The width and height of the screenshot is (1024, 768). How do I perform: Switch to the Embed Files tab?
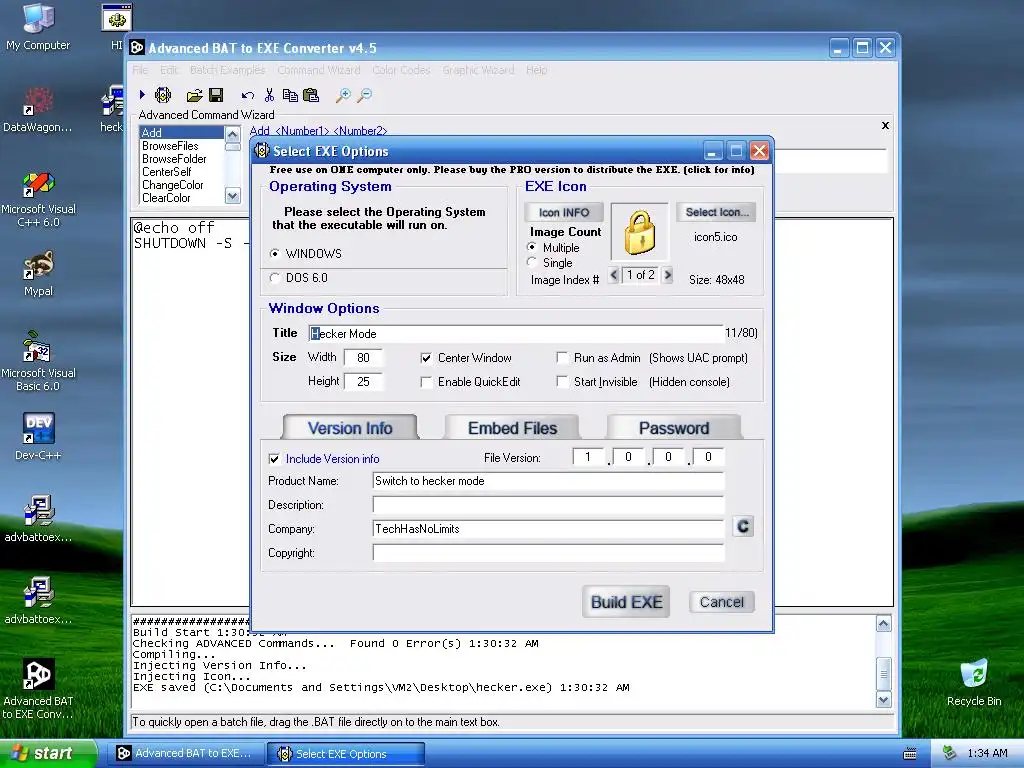[512, 428]
